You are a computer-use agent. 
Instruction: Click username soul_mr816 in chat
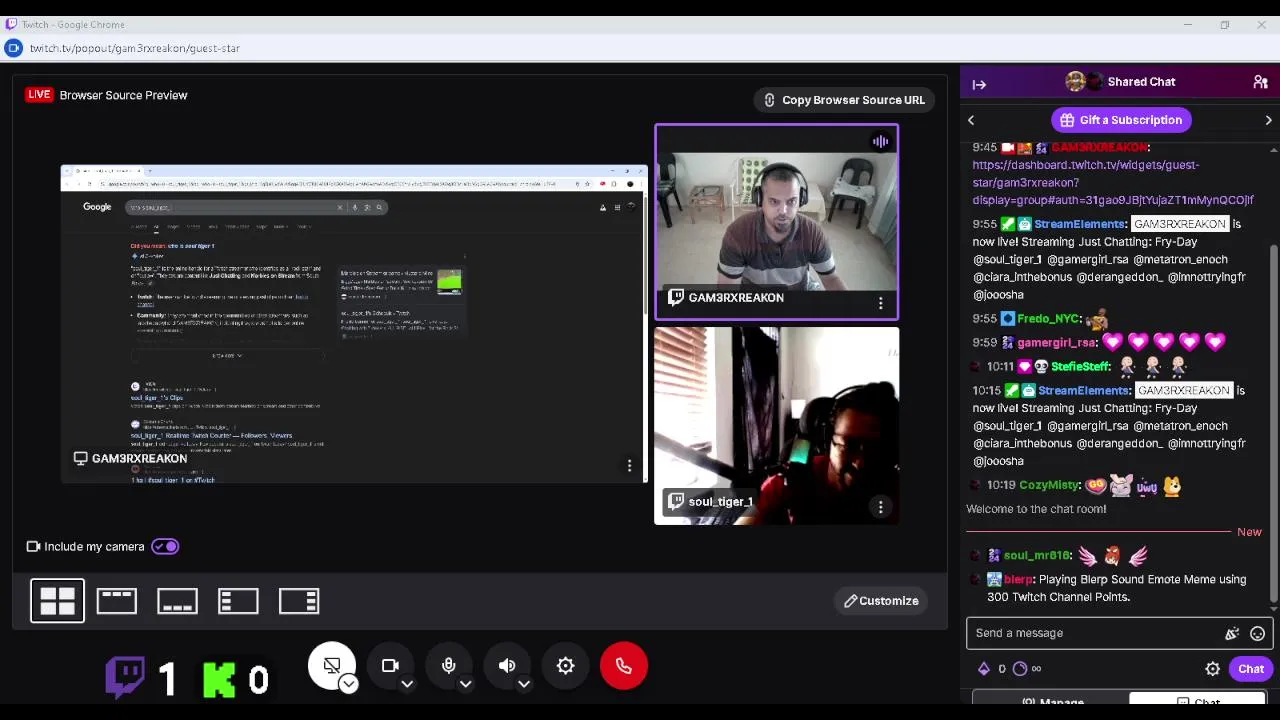click(1037, 556)
